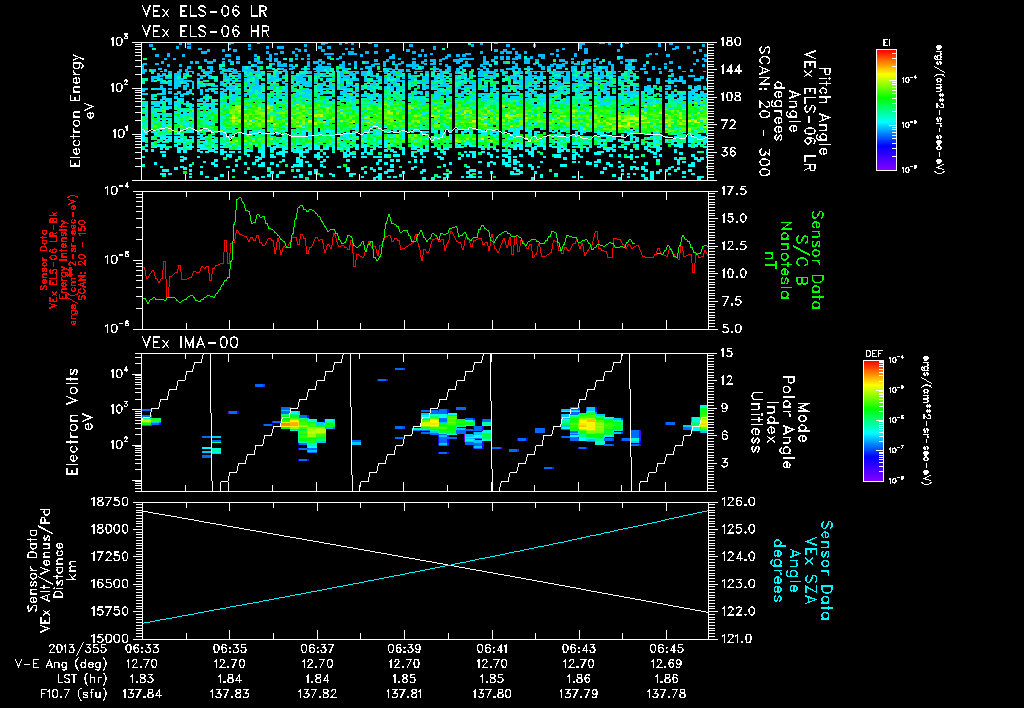Click the '15000' altitude tick value

pos(110,639)
